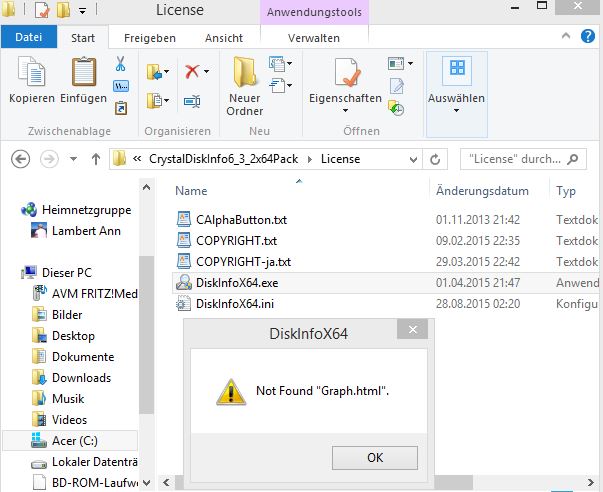Select Acer (C:) drive in sidebar
Screen dimensions: 603x492
(70, 440)
